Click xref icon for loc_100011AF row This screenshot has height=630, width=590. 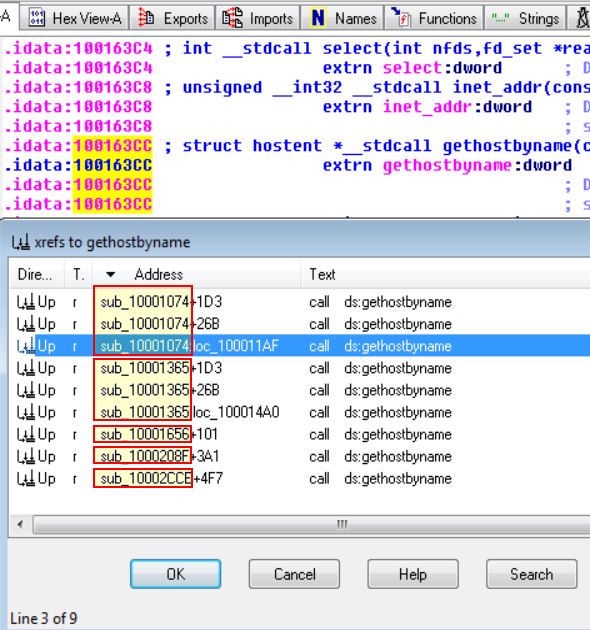point(25,346)
